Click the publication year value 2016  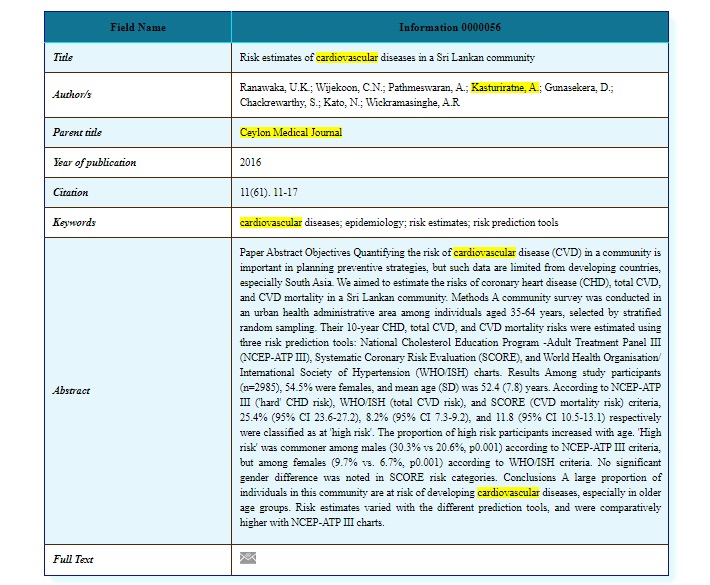(x=251, y=162)
